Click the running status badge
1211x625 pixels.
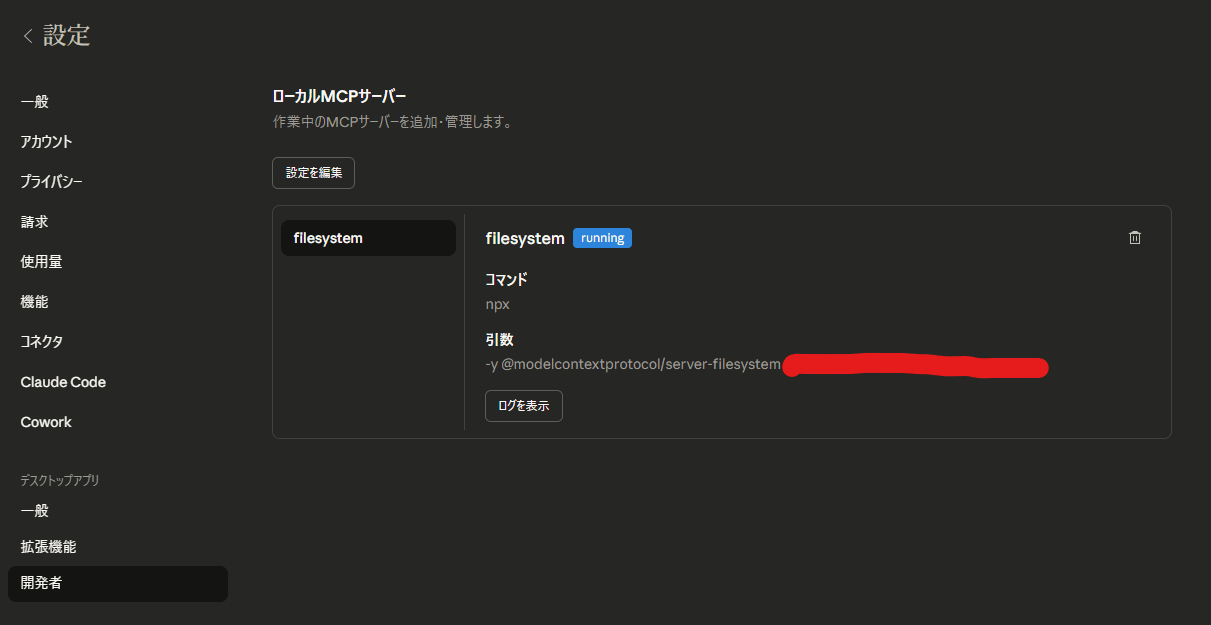[x=602, y=237]
